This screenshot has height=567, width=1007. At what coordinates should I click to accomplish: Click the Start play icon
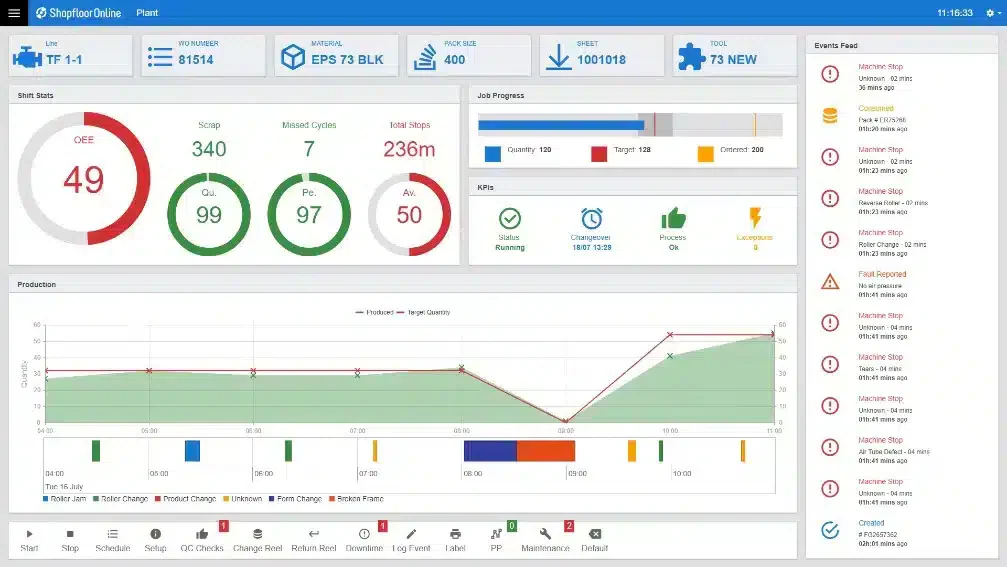point(29,534)
